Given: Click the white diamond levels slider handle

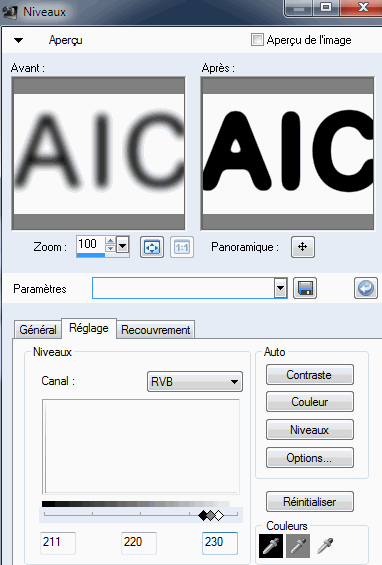Looking at the screenshot, I should coord(219,516).
